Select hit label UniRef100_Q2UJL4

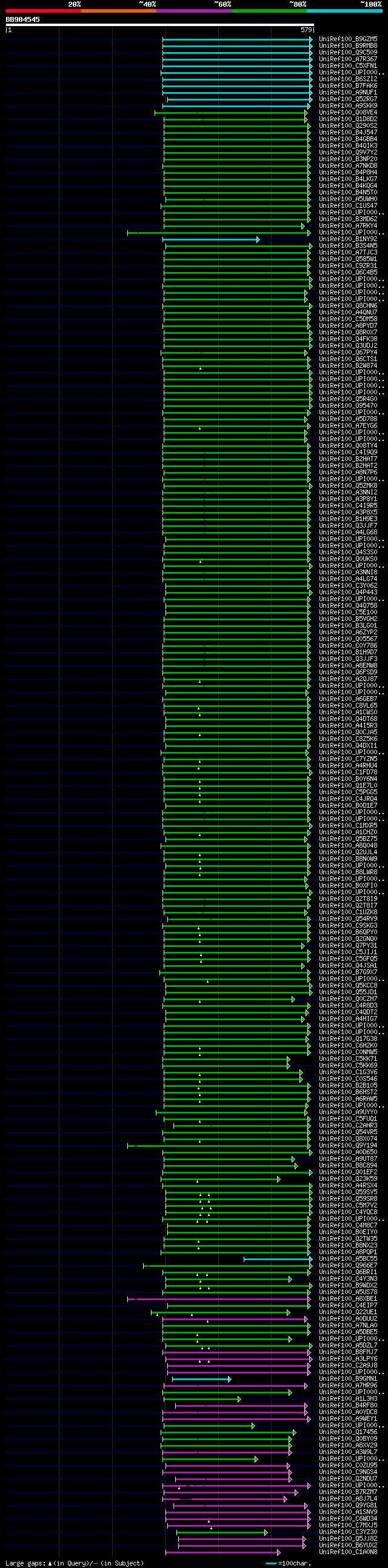click(x=348, y=852)
